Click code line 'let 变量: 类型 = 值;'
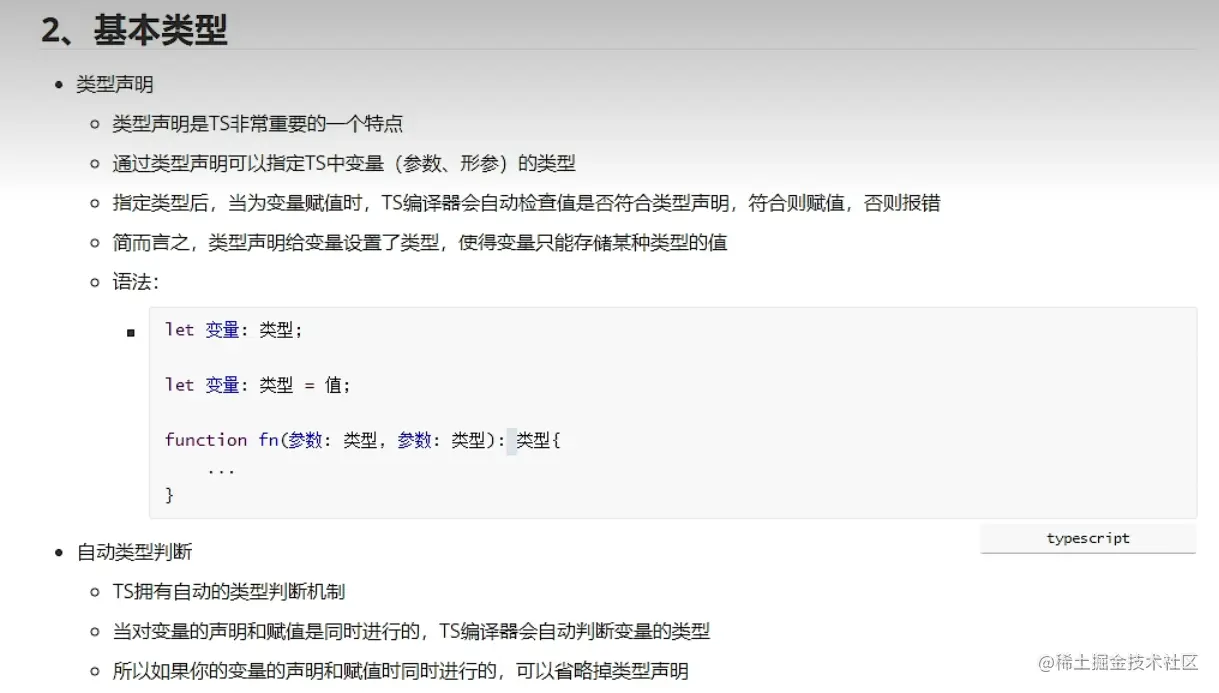The height and width of the screenshot is (693, 1219). [258, 385]
